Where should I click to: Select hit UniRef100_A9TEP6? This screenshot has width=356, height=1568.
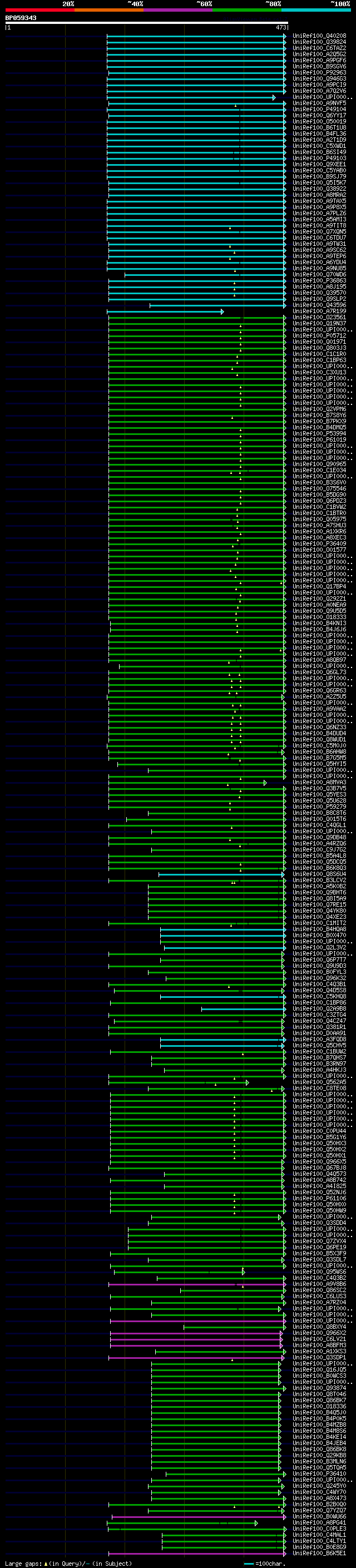point(319,256)
